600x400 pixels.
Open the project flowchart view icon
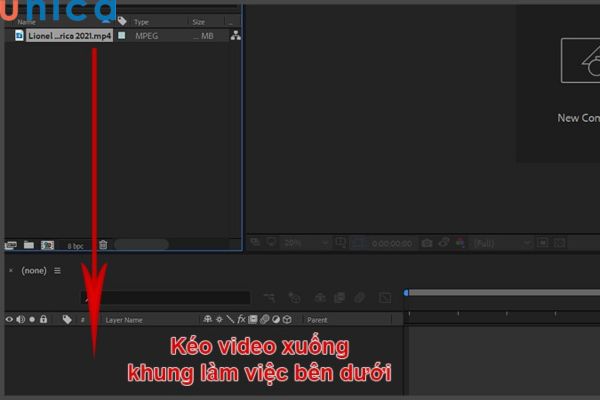click(x=236, y=36)
